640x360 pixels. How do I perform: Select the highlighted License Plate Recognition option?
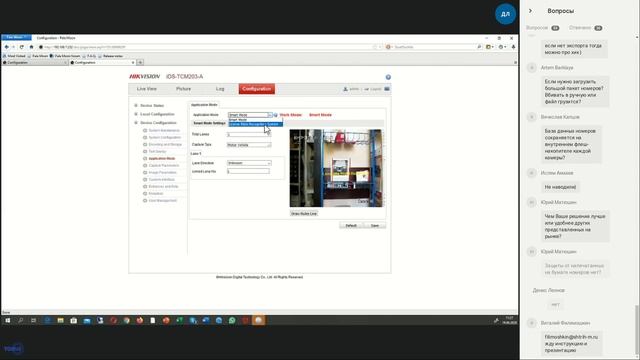tap(256, 124)
